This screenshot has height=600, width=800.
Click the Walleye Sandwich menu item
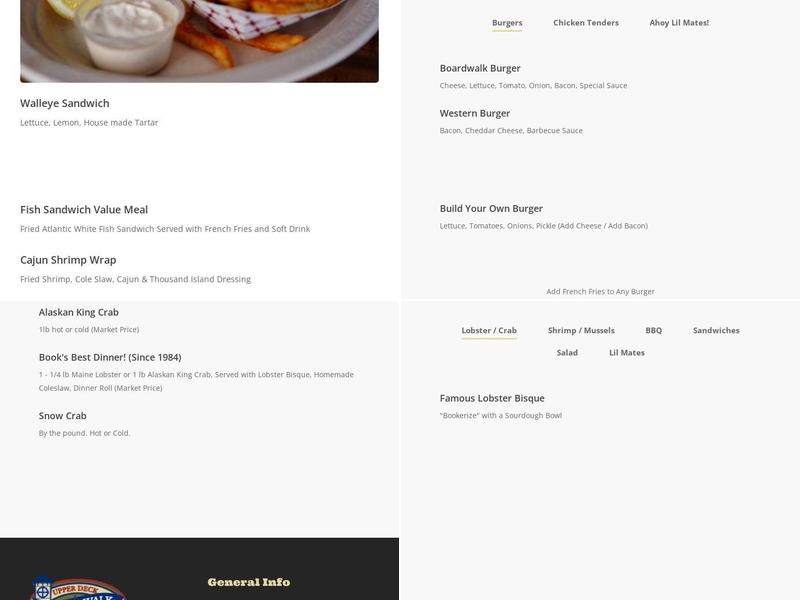pos(63,102)
